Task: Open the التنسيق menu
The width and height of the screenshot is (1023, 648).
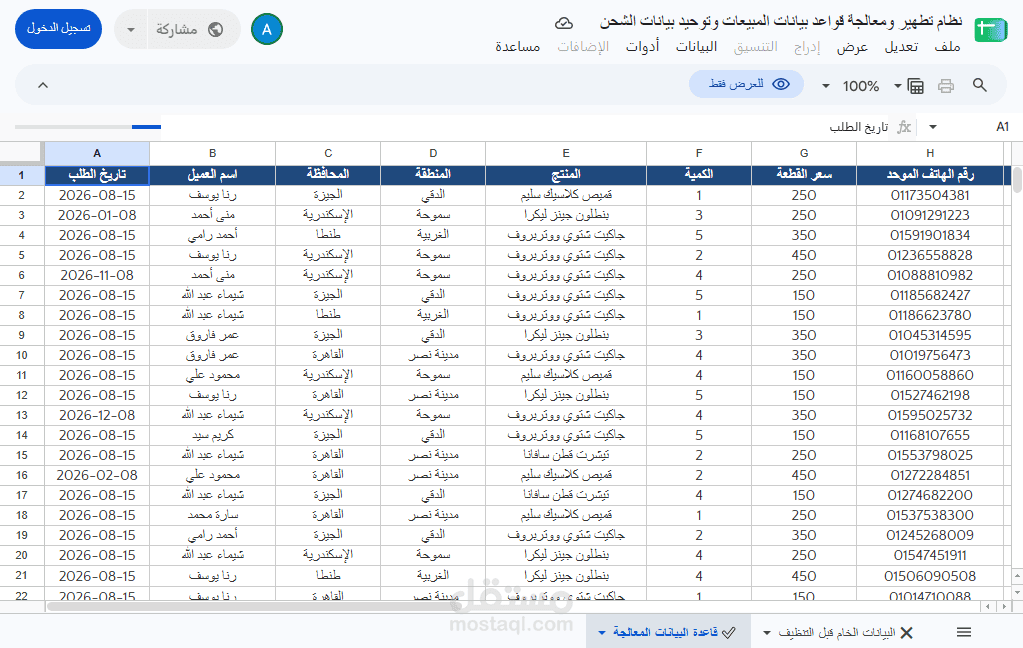Action: pos(756,47)
